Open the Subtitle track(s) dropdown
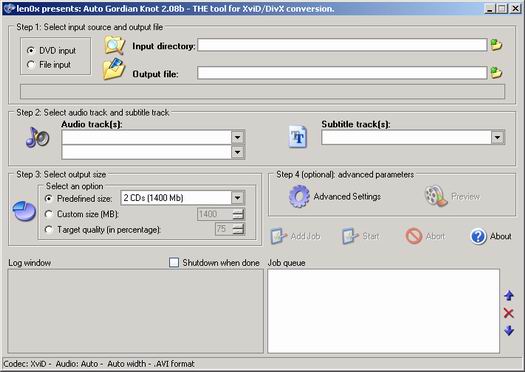 point(497,137)
